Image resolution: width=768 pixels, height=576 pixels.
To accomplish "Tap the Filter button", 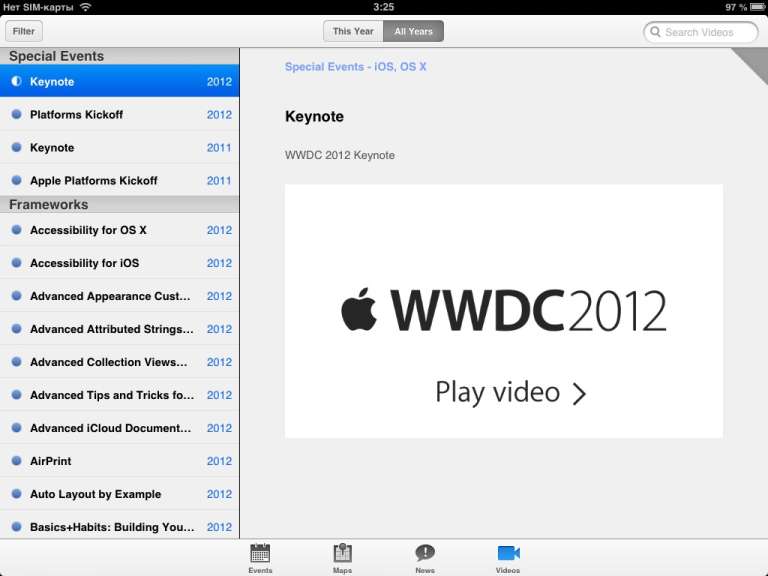I will tap(24, 31).
